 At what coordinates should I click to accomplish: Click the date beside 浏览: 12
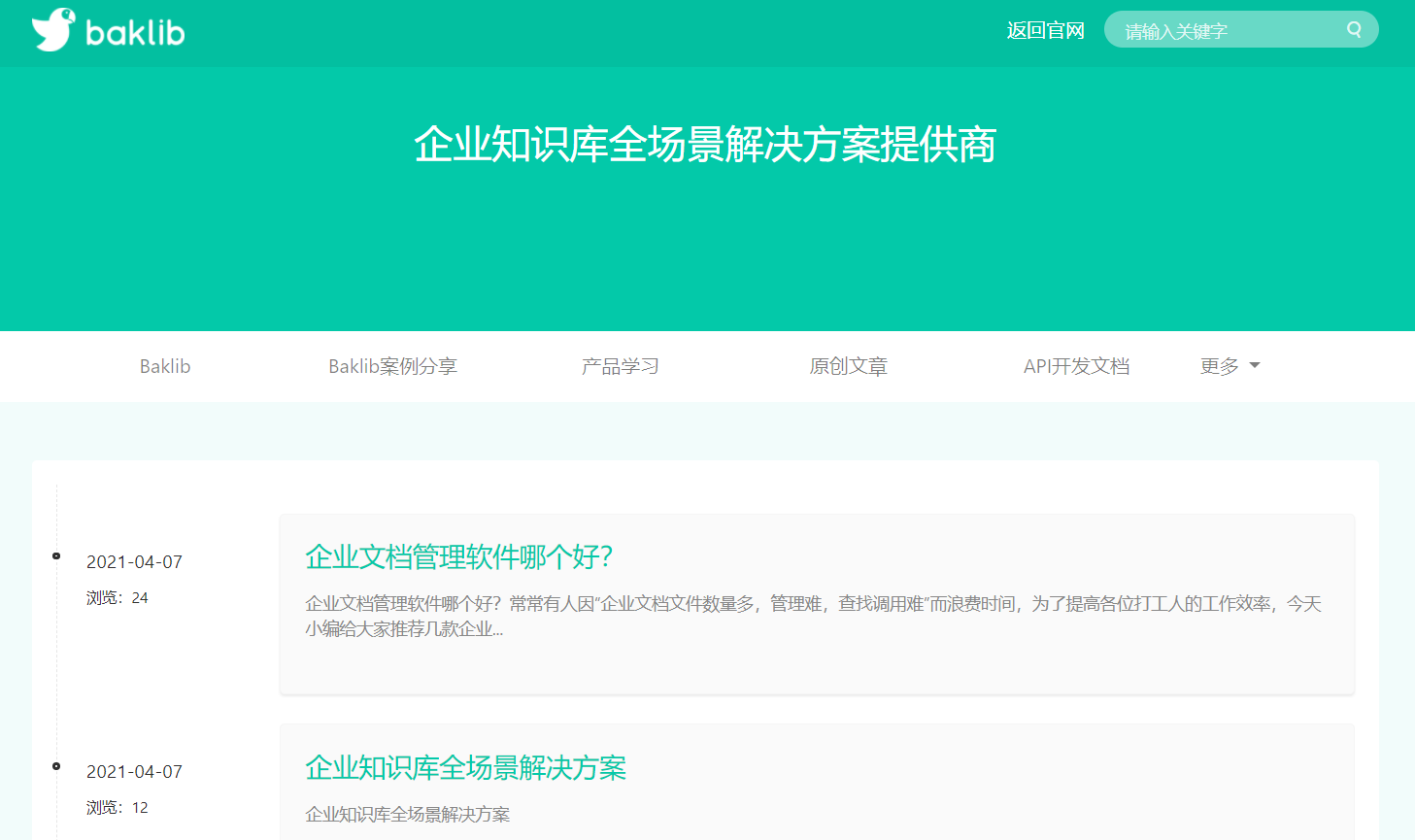134,771
